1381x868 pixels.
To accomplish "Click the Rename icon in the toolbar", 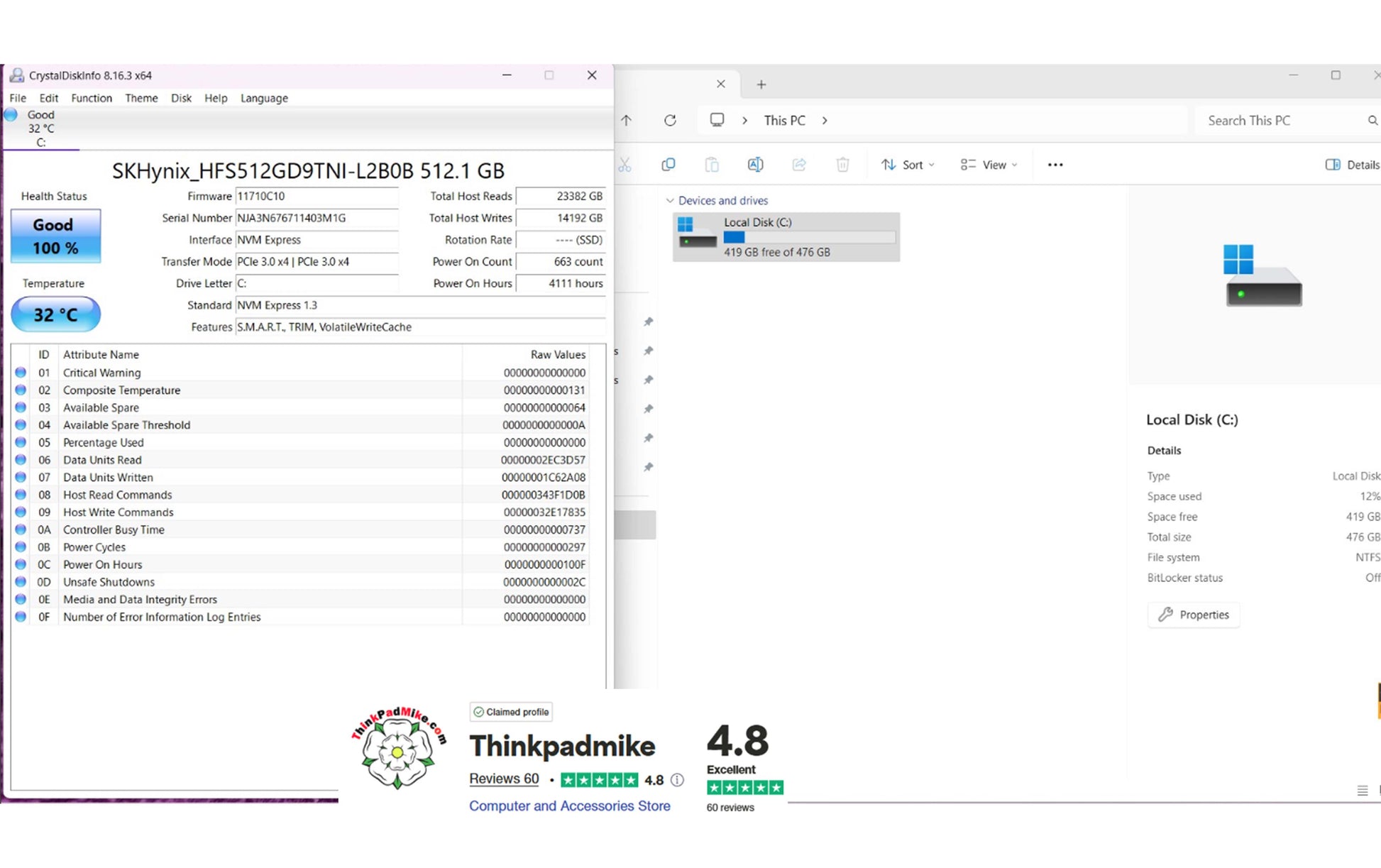I will (x=755, y=165).
